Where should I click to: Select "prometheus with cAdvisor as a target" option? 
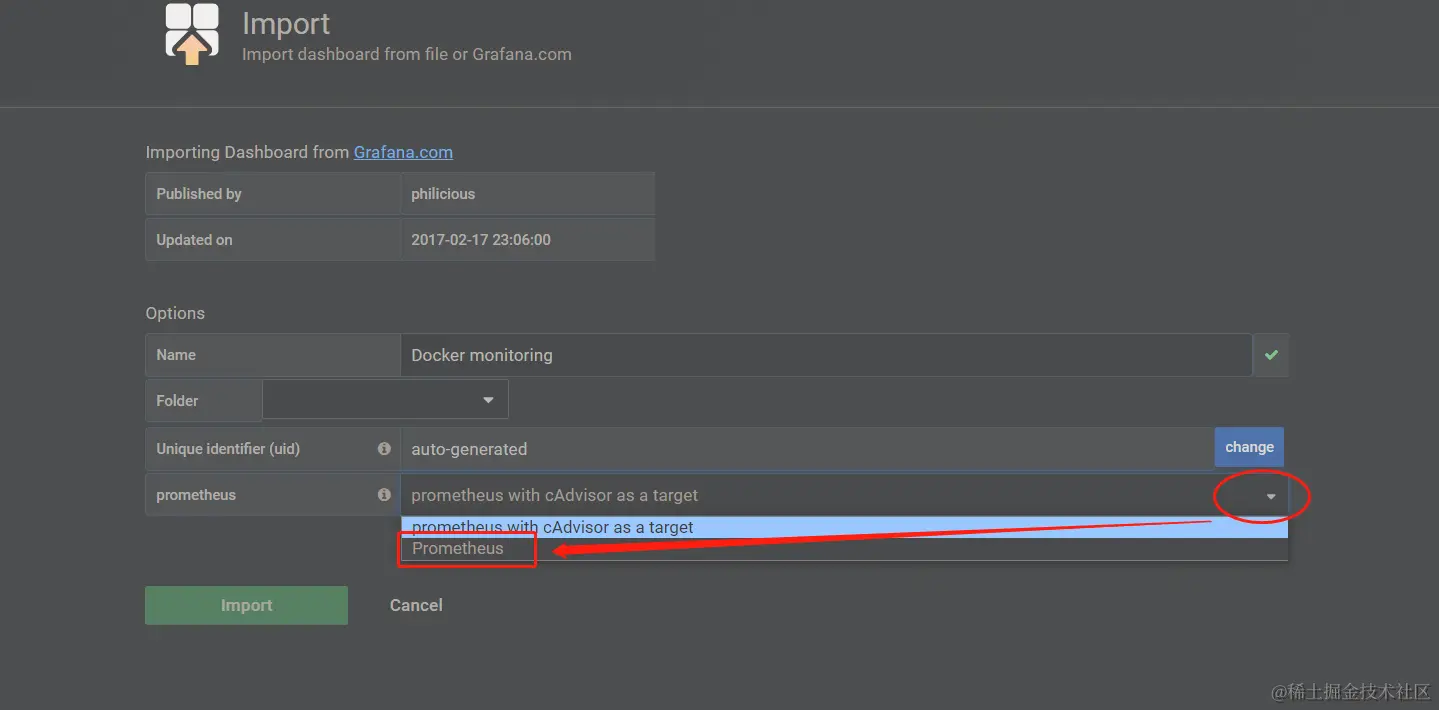pyautogui.click(x=844, y=527)
